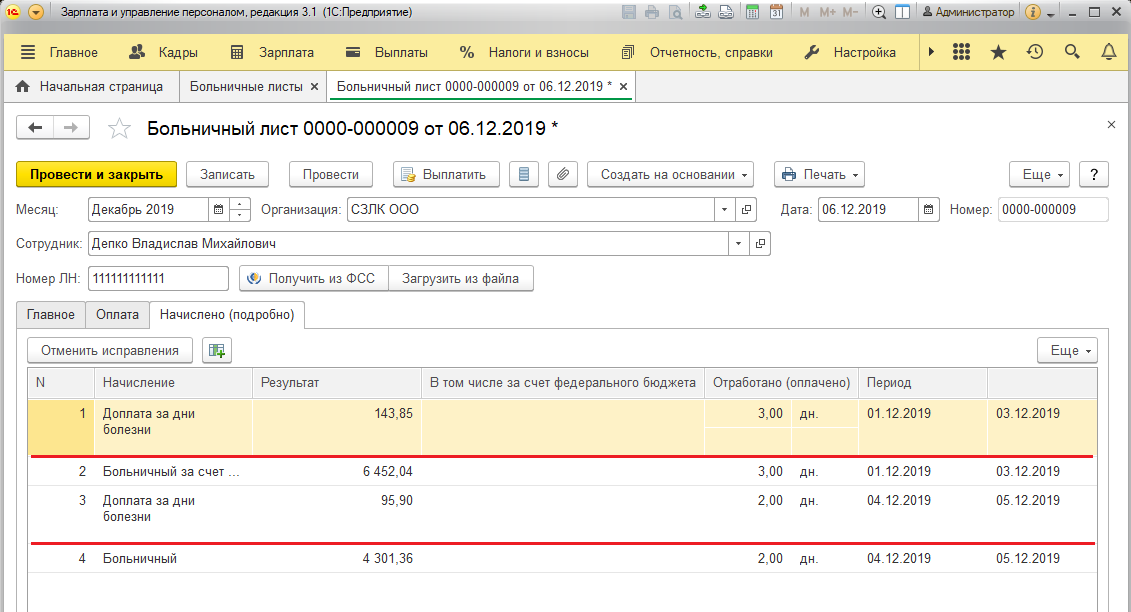This screenshot has width=1131, height=612.
Task: Click Получить из ФСС button
Action: [x=314, y=279]
